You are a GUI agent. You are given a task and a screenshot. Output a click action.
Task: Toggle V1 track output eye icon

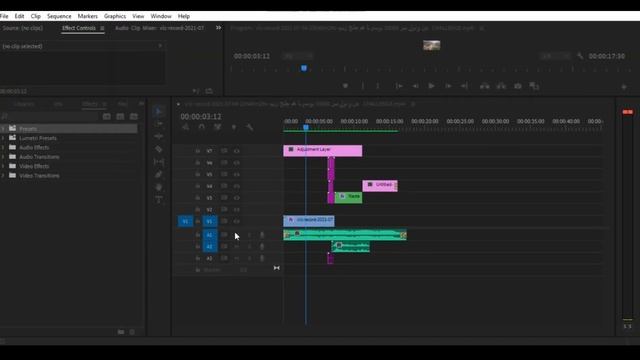[236, 221]
